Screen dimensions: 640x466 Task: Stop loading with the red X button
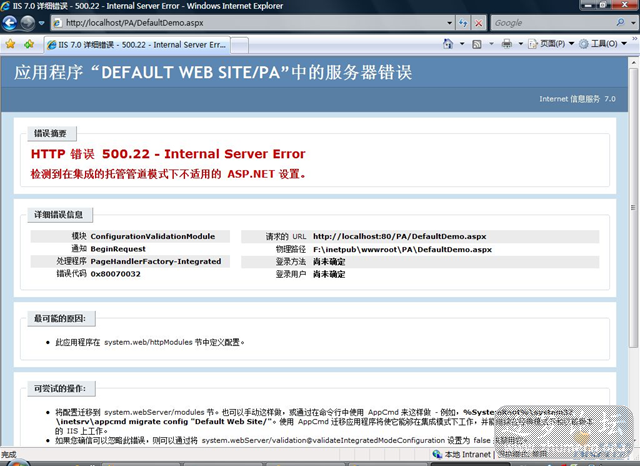478,23
